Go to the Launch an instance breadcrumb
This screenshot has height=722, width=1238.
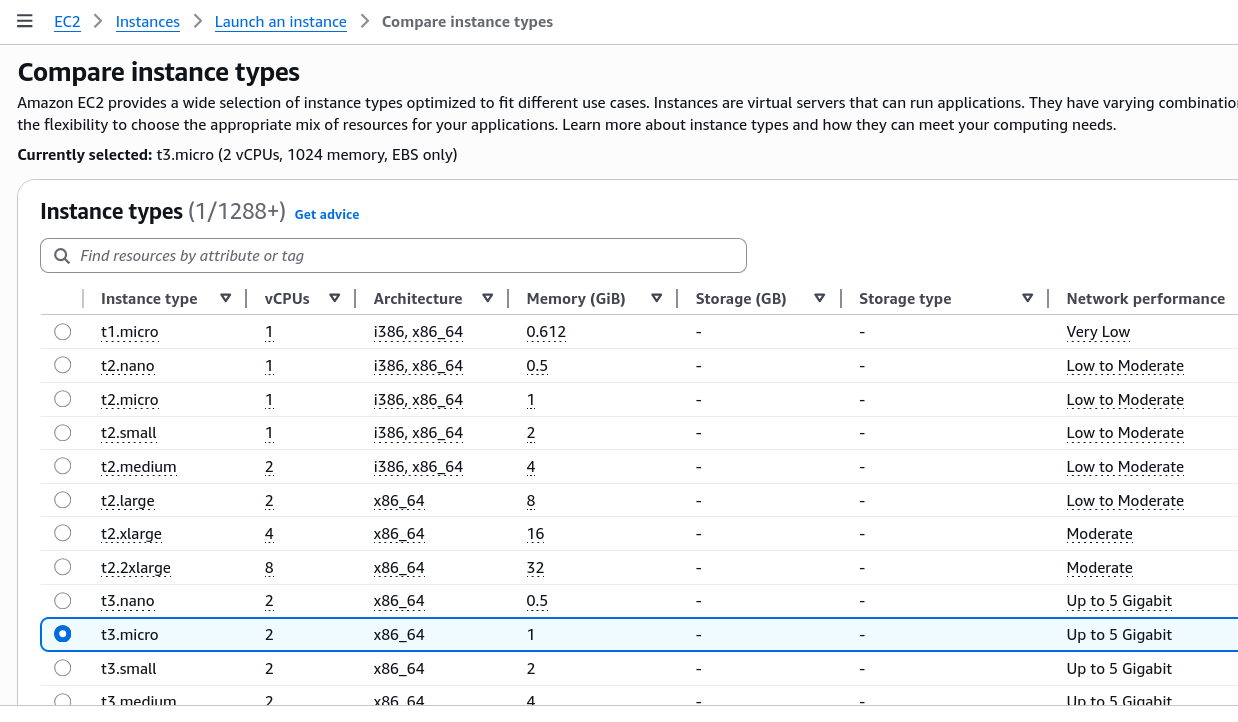(281, 22)
